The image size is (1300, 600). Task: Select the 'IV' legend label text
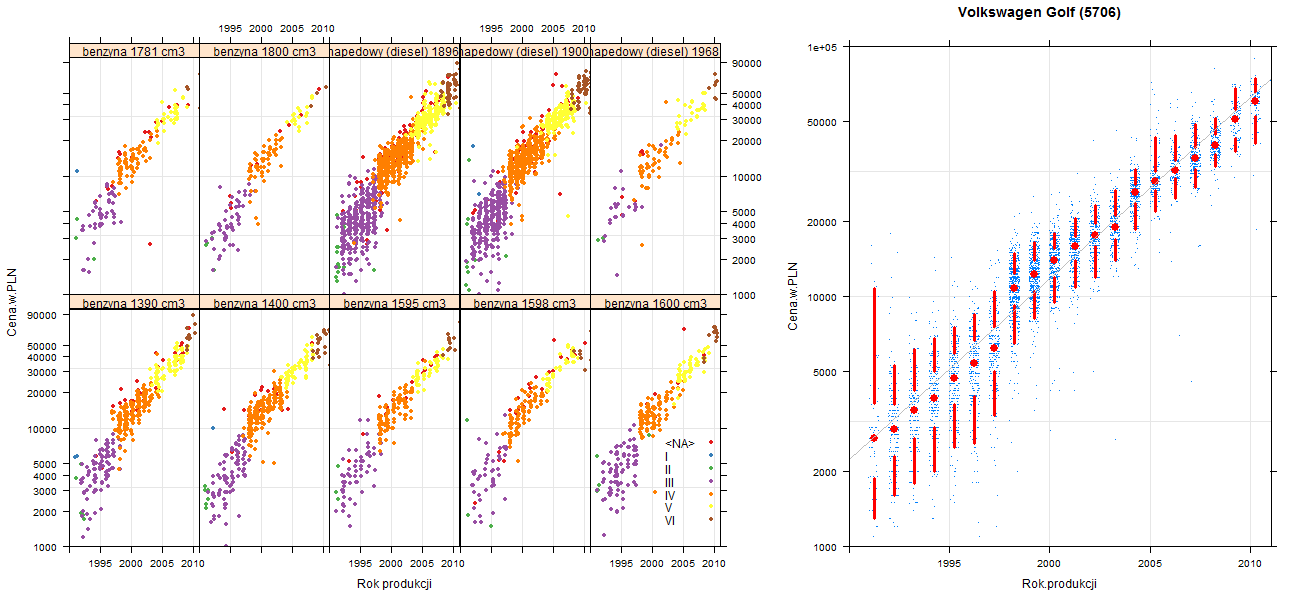pos(670,495)
